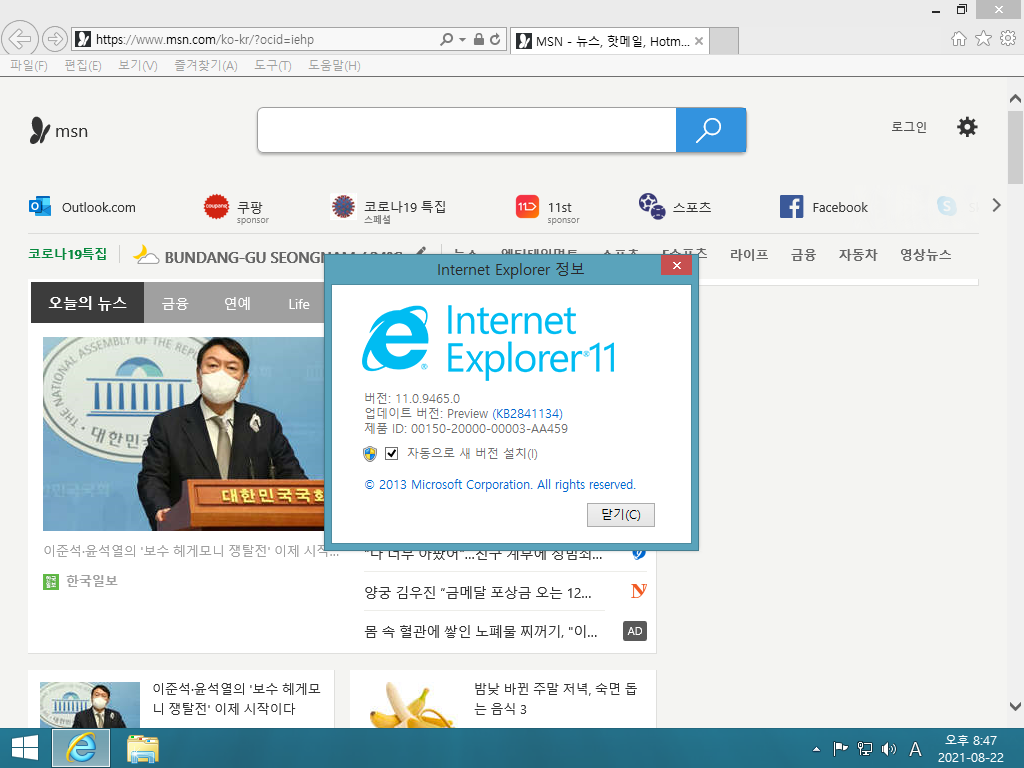Open a new blank tab

(724, 41)
